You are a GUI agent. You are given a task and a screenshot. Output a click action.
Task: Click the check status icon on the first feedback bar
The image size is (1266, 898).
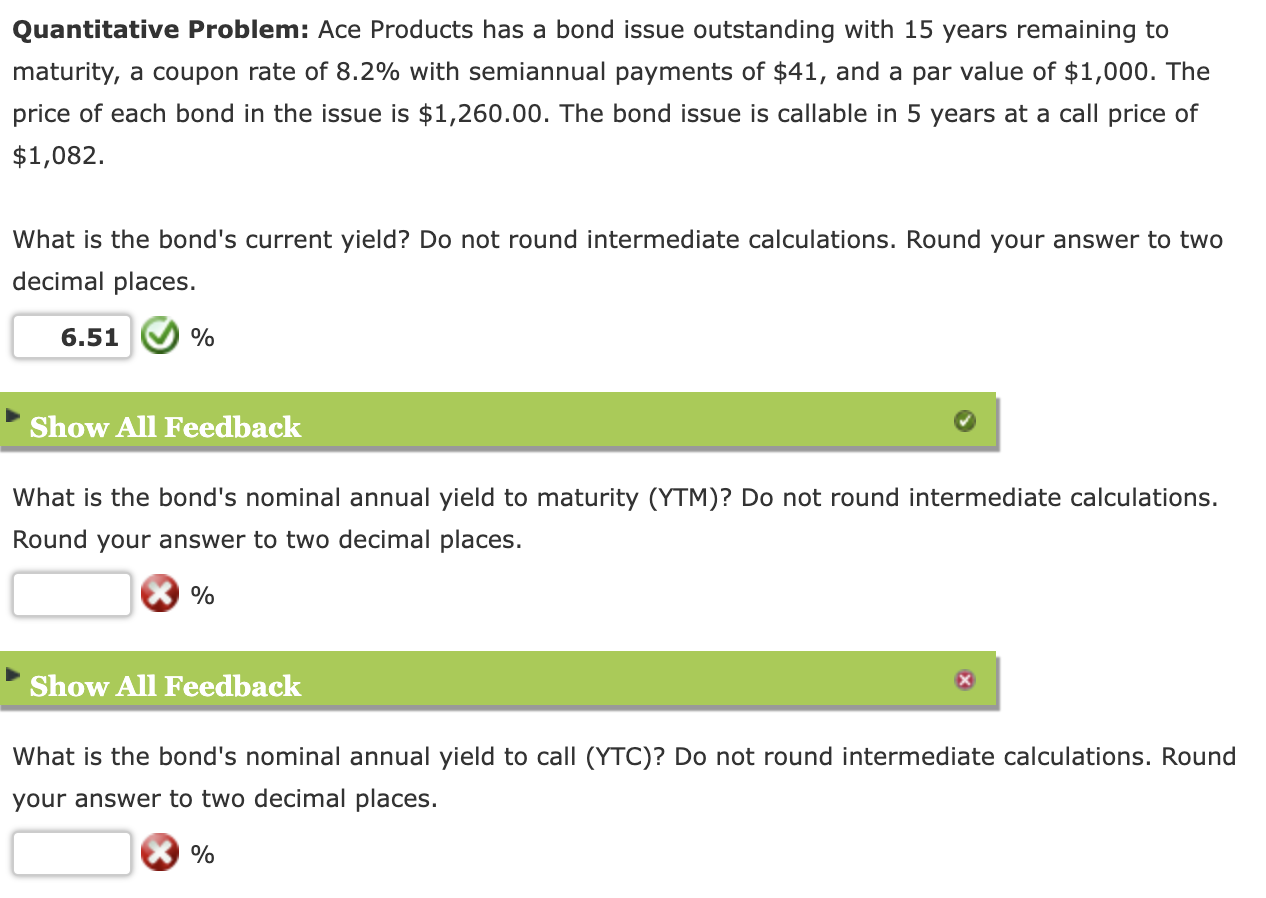[x=965, y=421]
